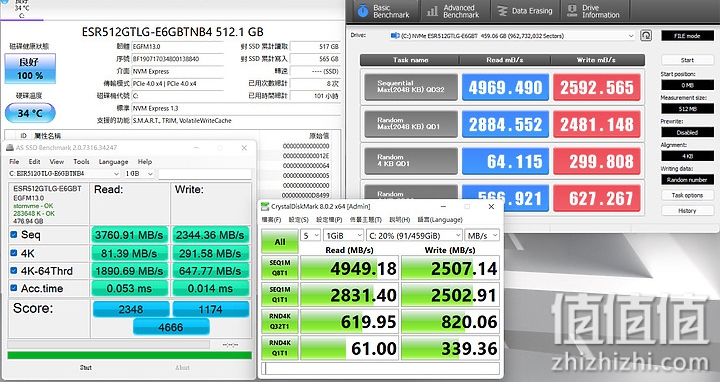
Task: Open the AS SSD Language menu
Action: [x=113, y=162]
